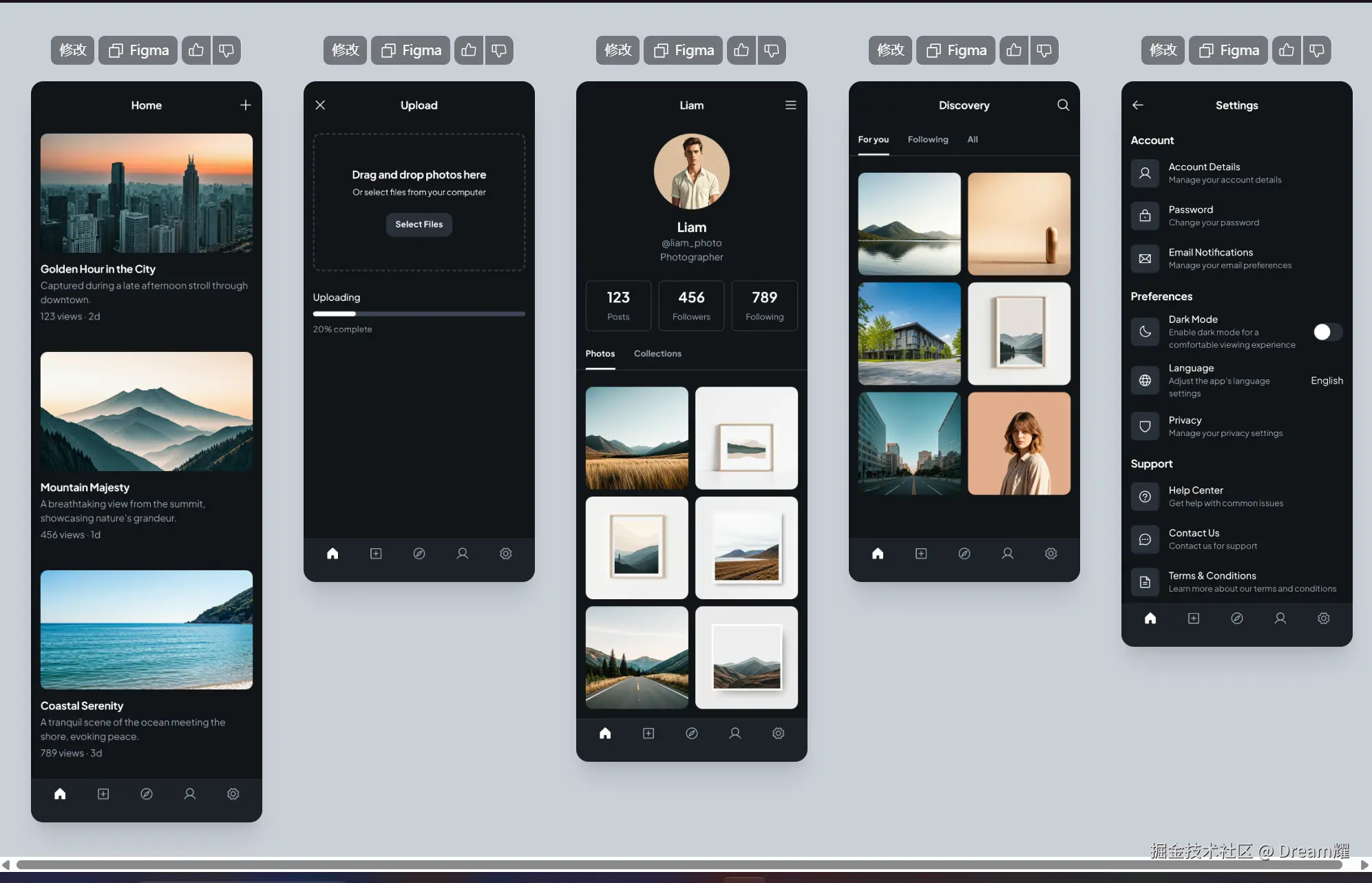
Task: Click 修改 button above Home screen
Action: click(72, 50)
